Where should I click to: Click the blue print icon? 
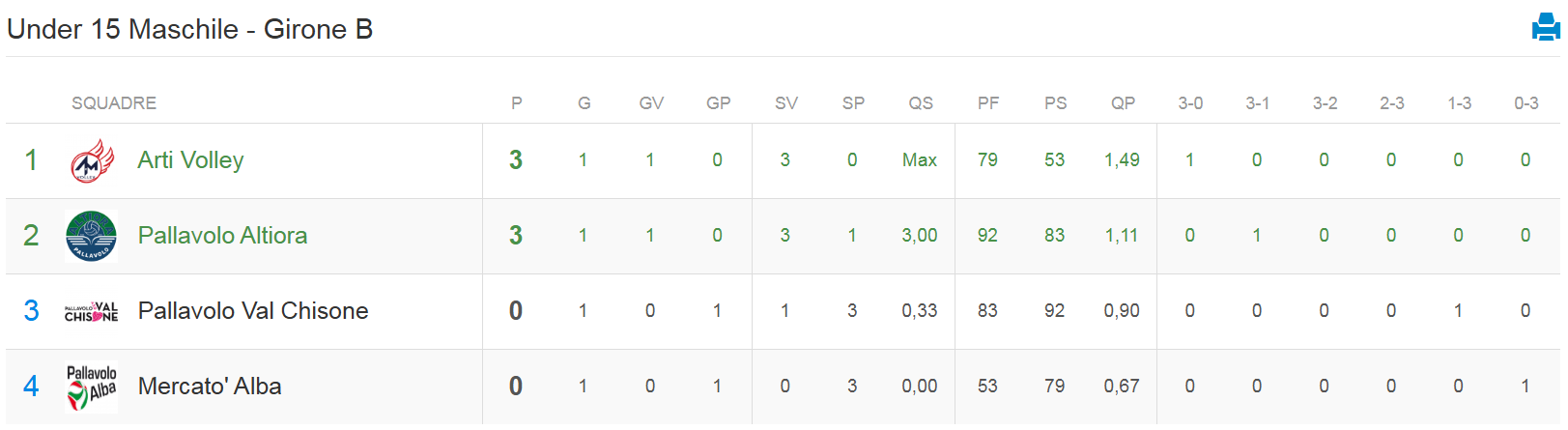click(1546, 28)
